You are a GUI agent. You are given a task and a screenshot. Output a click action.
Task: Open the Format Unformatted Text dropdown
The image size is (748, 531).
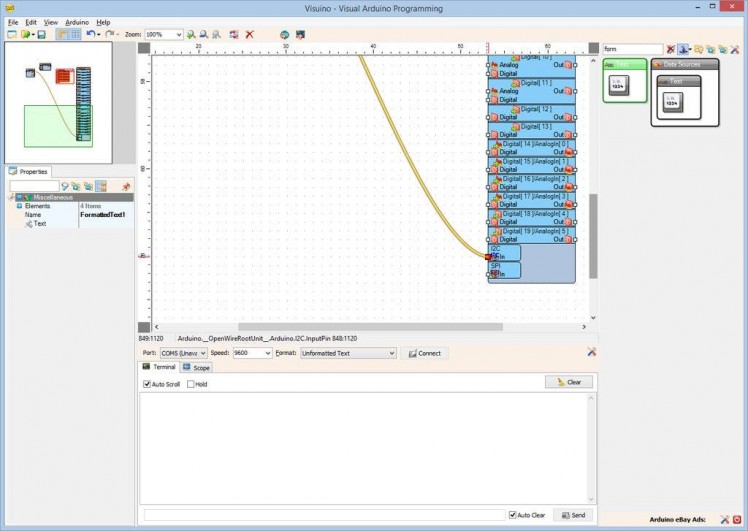click(x=348, y=353)
